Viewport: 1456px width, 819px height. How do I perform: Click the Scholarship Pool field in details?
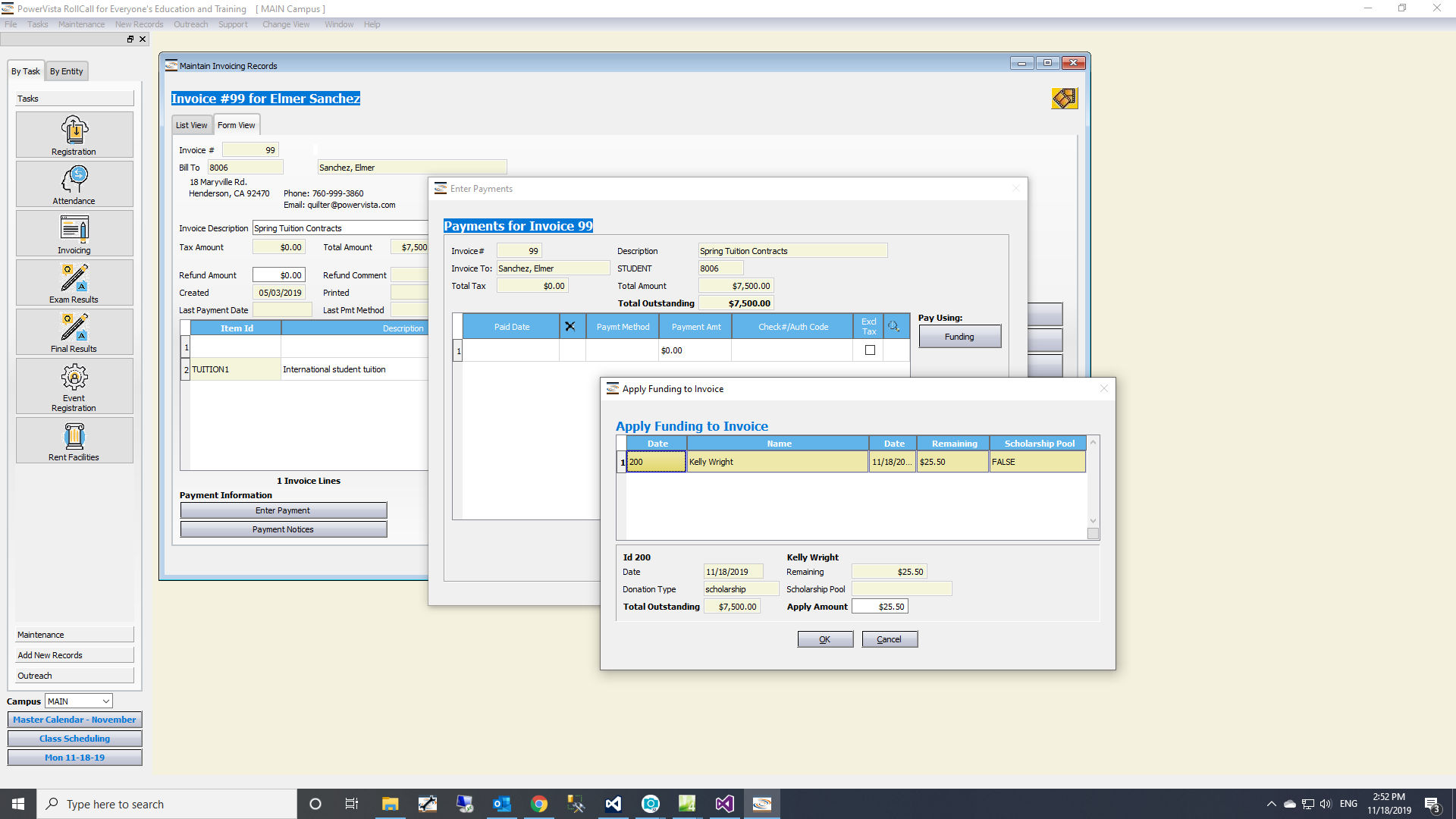tap(902, 589)
